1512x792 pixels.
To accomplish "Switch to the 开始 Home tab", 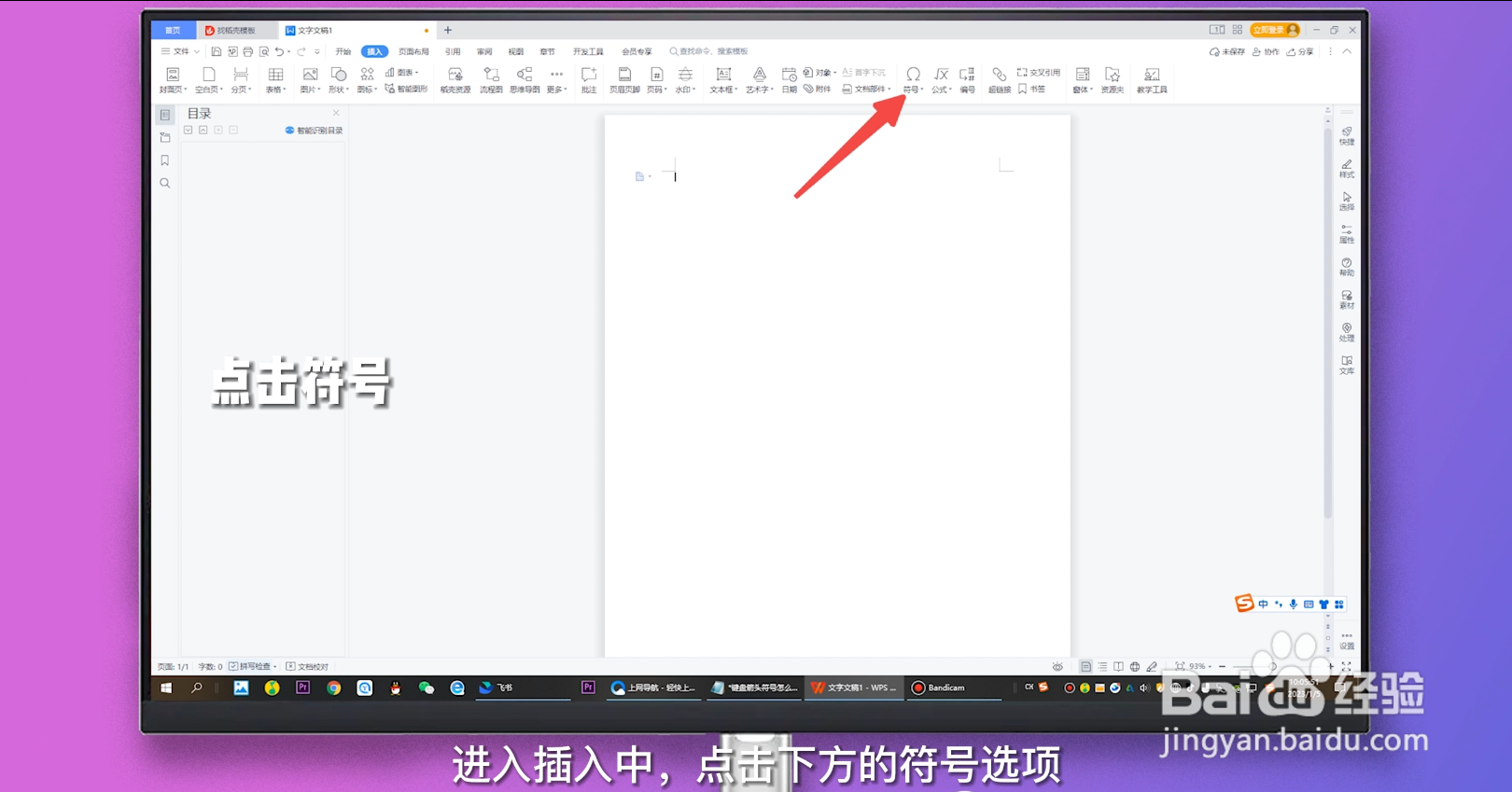I will tap(343, 51).
